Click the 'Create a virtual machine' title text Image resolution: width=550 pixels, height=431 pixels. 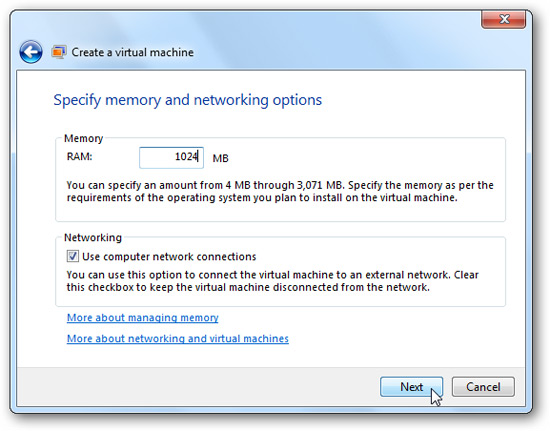(133, 52)
